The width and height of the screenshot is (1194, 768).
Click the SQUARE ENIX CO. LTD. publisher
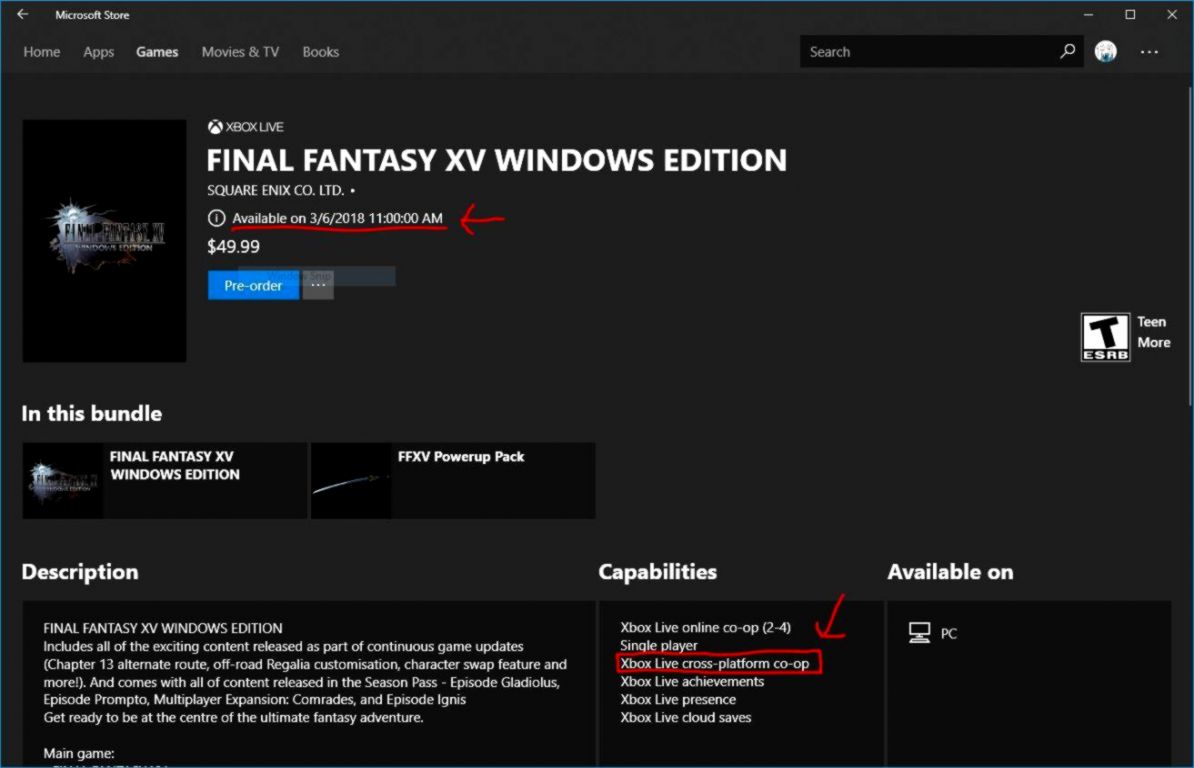point(276,190)
